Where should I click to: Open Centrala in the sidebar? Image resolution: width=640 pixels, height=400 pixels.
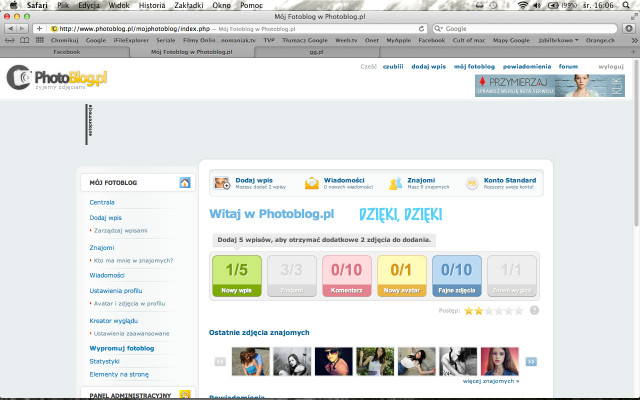pyautogui.click(x=102, y=202)
